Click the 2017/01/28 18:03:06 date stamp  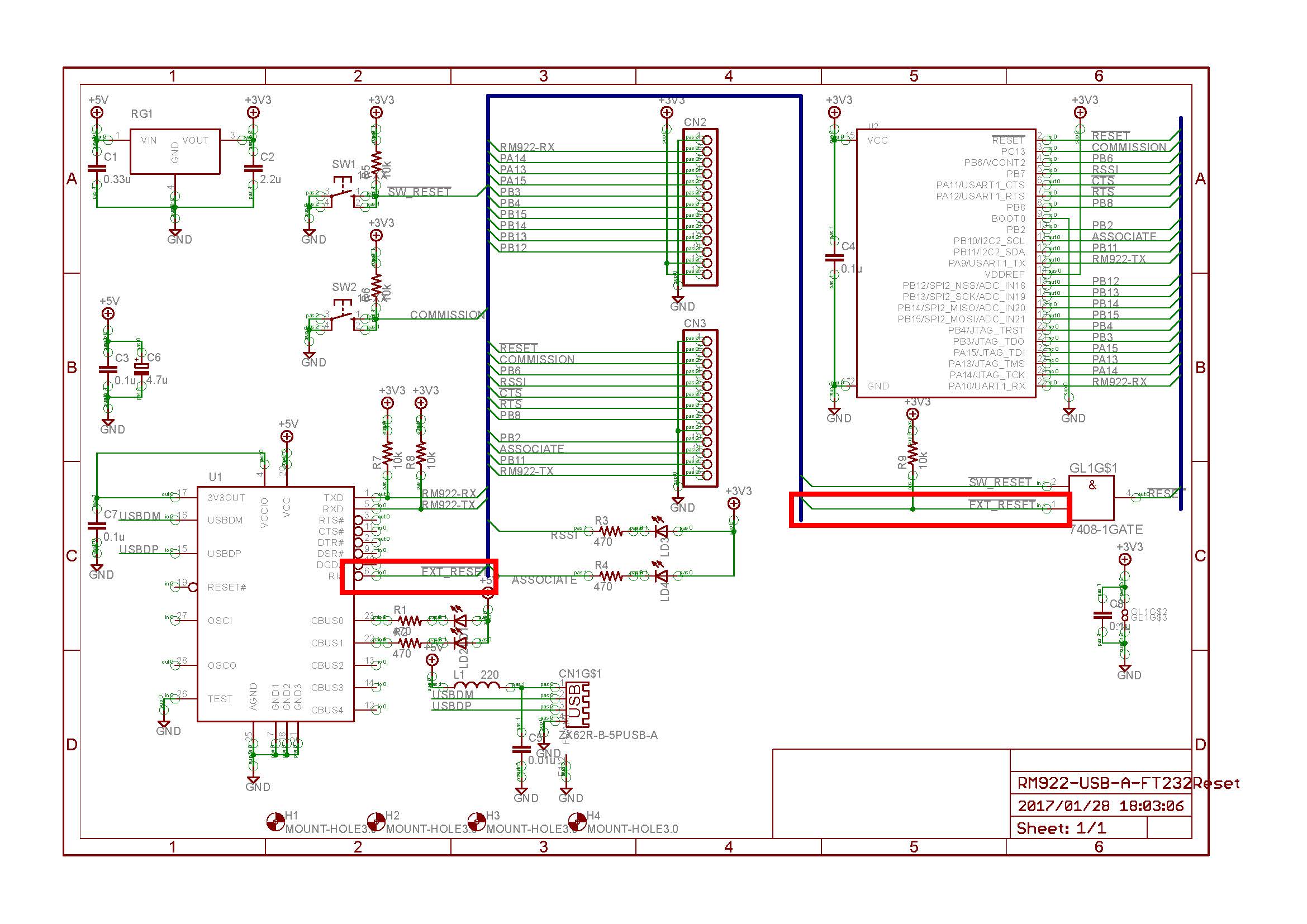tap(1100, 806)
